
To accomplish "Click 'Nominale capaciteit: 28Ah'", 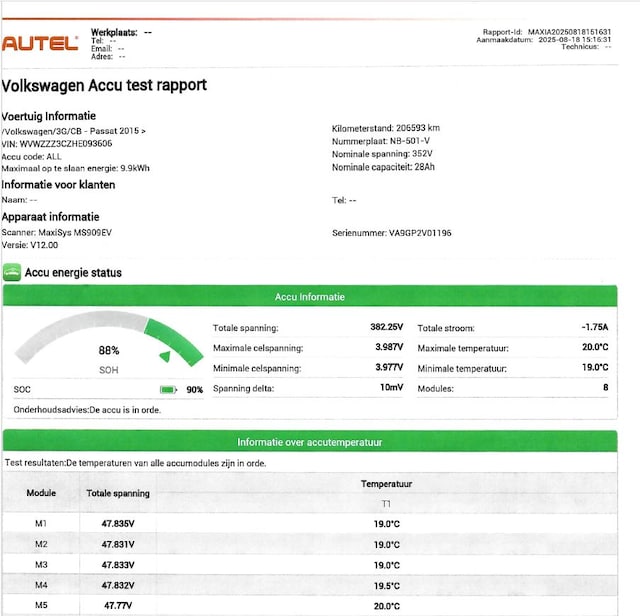I will pyautogui.click(x=383, y=167).
